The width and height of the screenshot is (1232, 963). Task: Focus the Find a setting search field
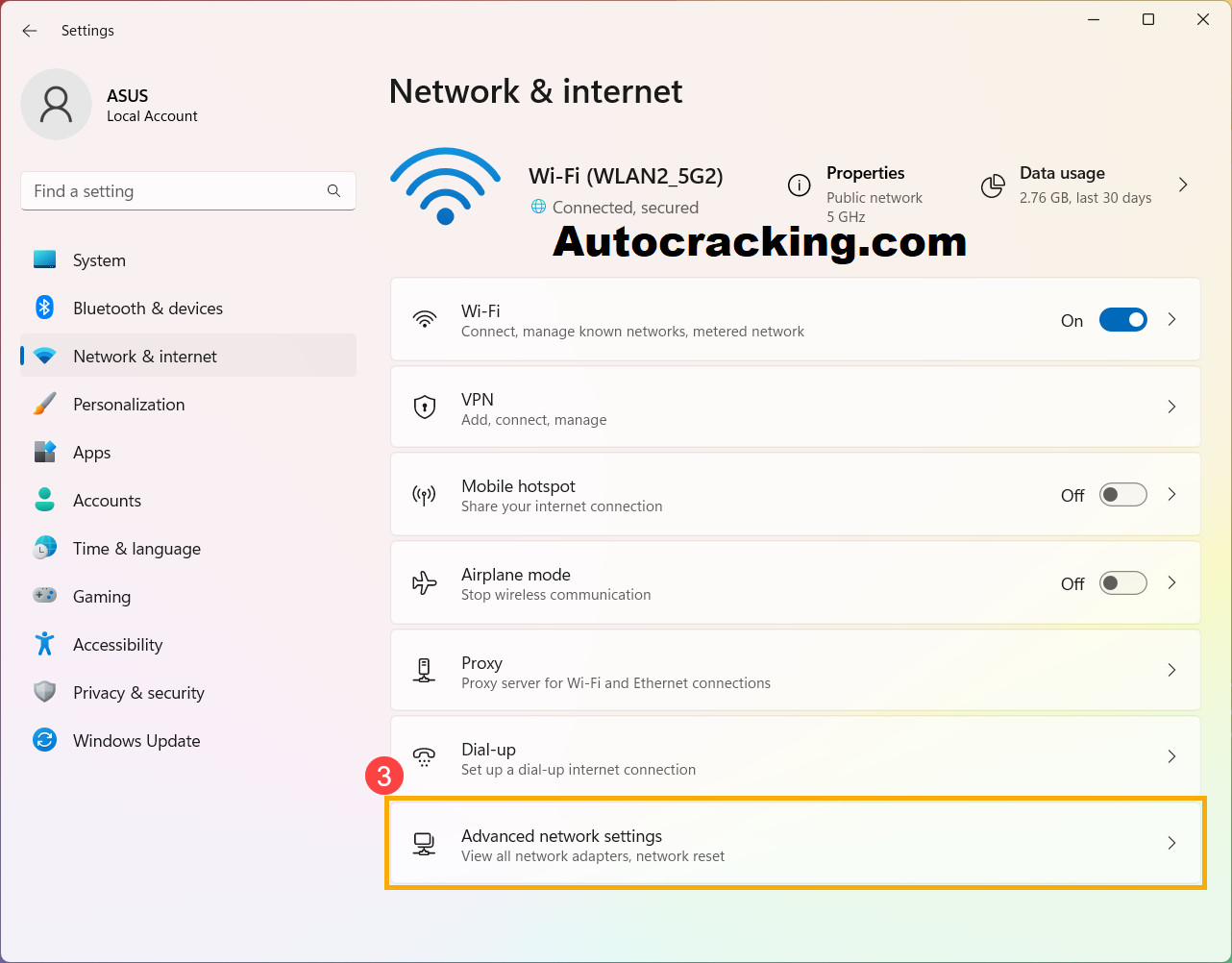pyautogui.click(x=188, y=191)
